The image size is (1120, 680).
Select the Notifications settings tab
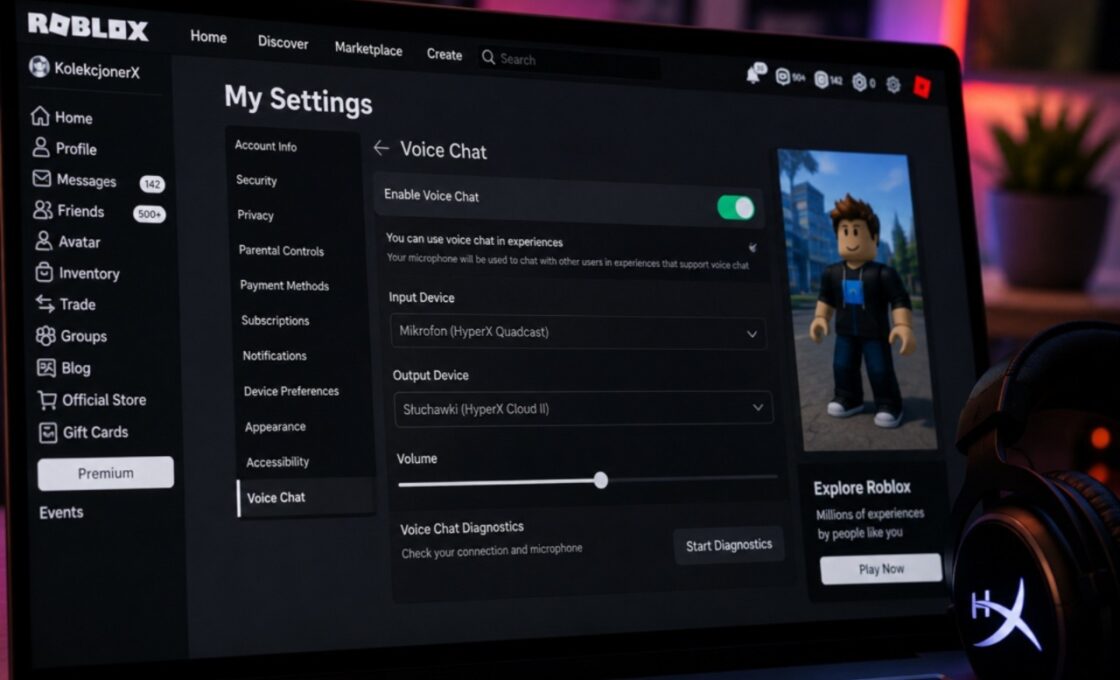pyautogui.click(x=274, y=356)
